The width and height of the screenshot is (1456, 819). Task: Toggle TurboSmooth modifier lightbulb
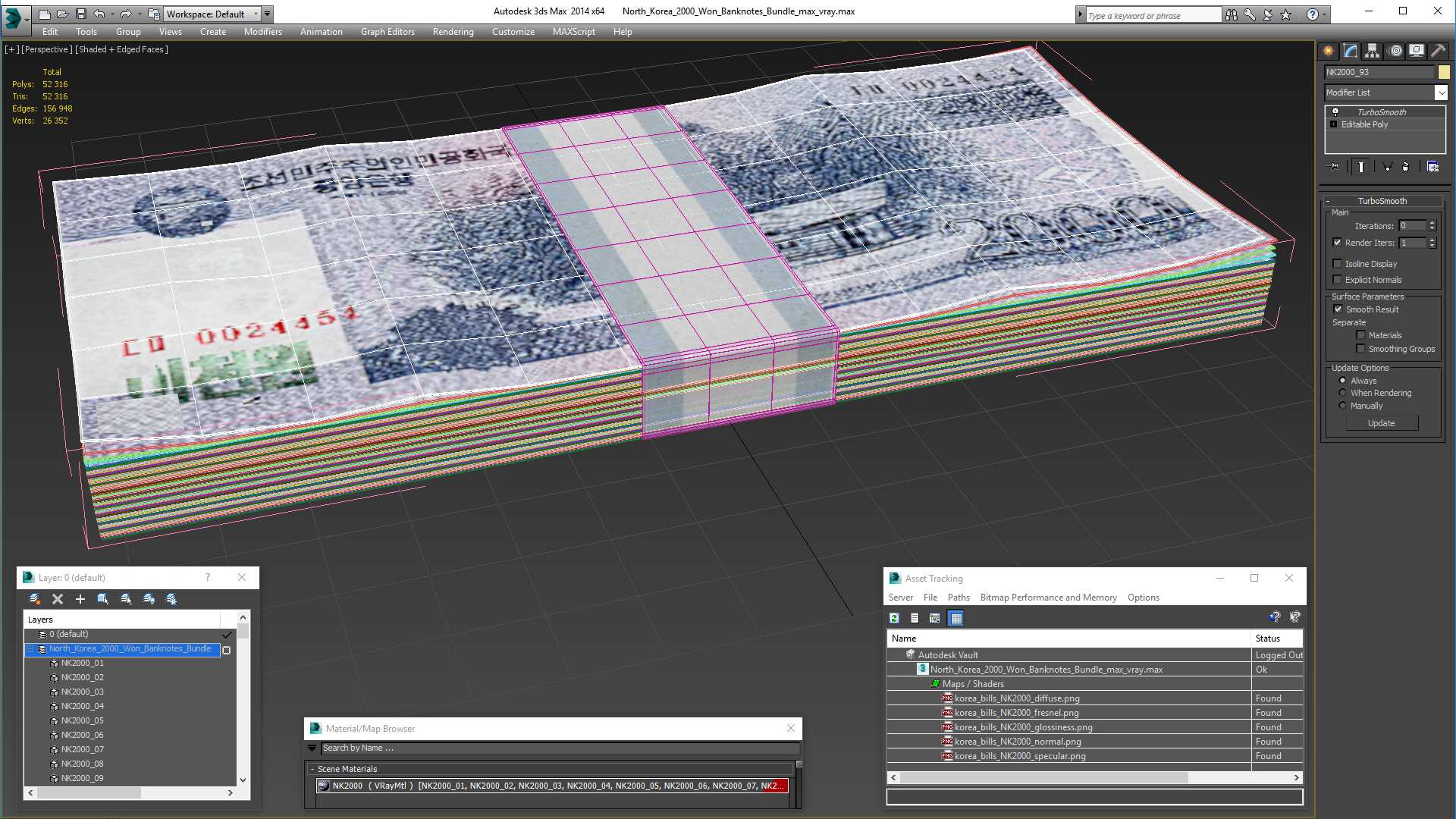click(1335, 111)
